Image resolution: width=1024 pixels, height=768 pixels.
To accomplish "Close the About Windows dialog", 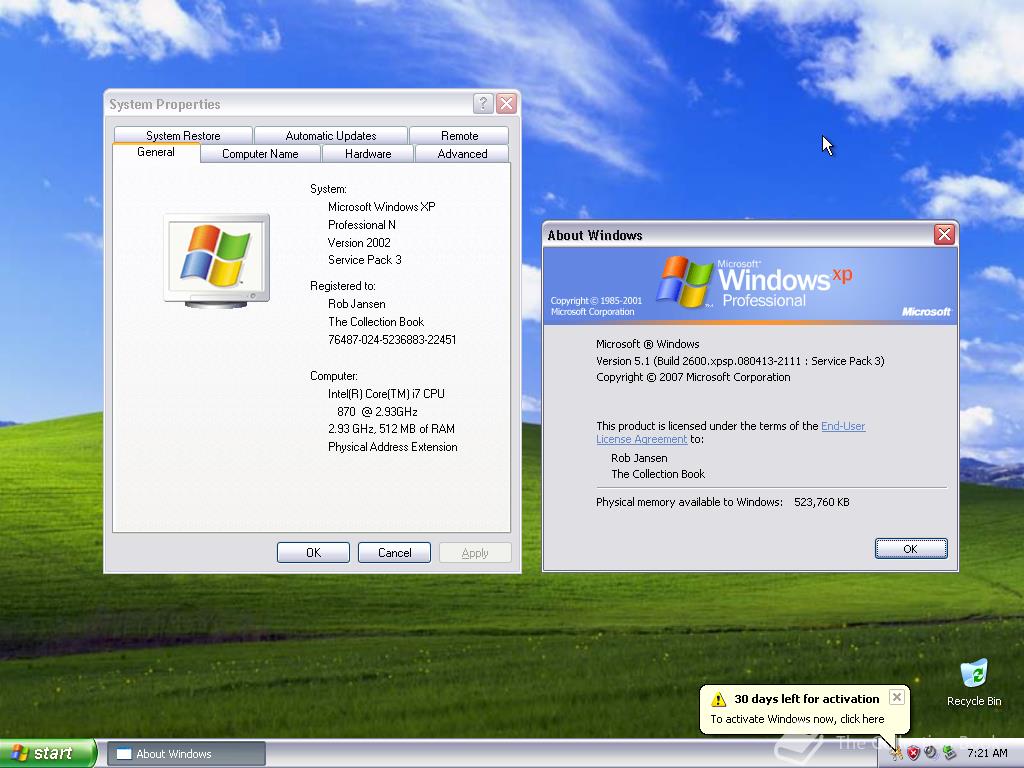I will 944,234.
